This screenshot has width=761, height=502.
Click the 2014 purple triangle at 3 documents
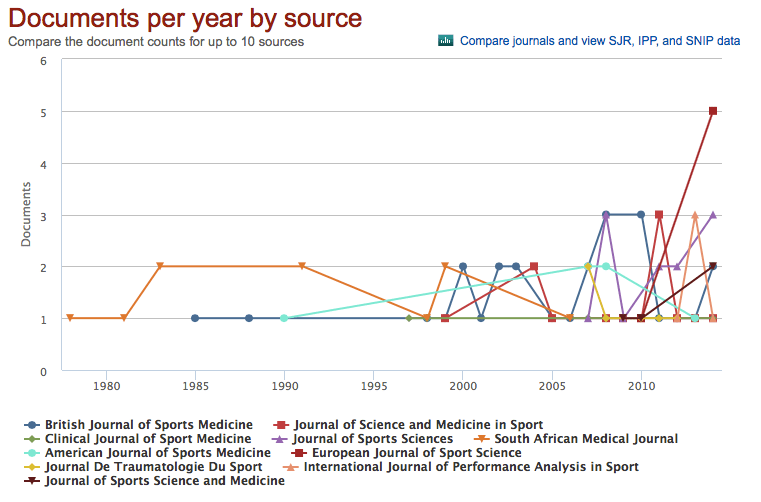713,214
